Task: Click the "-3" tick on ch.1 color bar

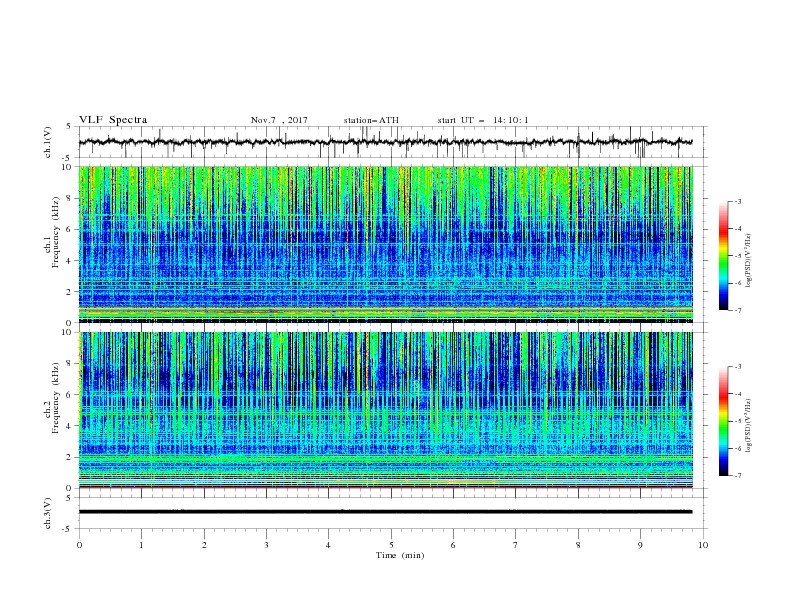Action: tap(737, 201)
